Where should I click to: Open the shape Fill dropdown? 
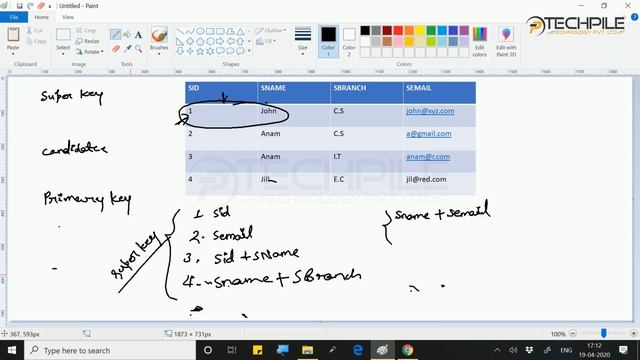(266, 41)
